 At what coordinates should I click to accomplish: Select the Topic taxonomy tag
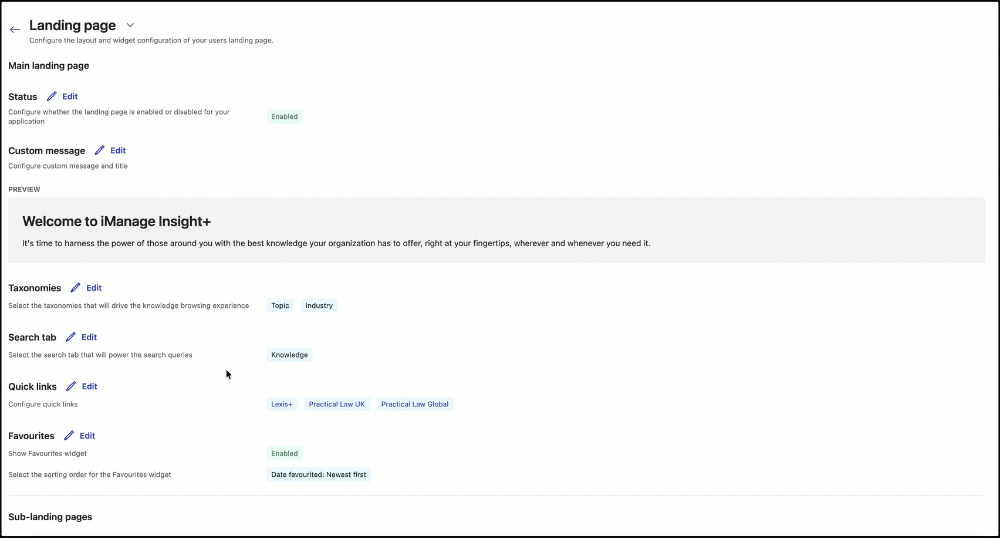click(280, 305)
